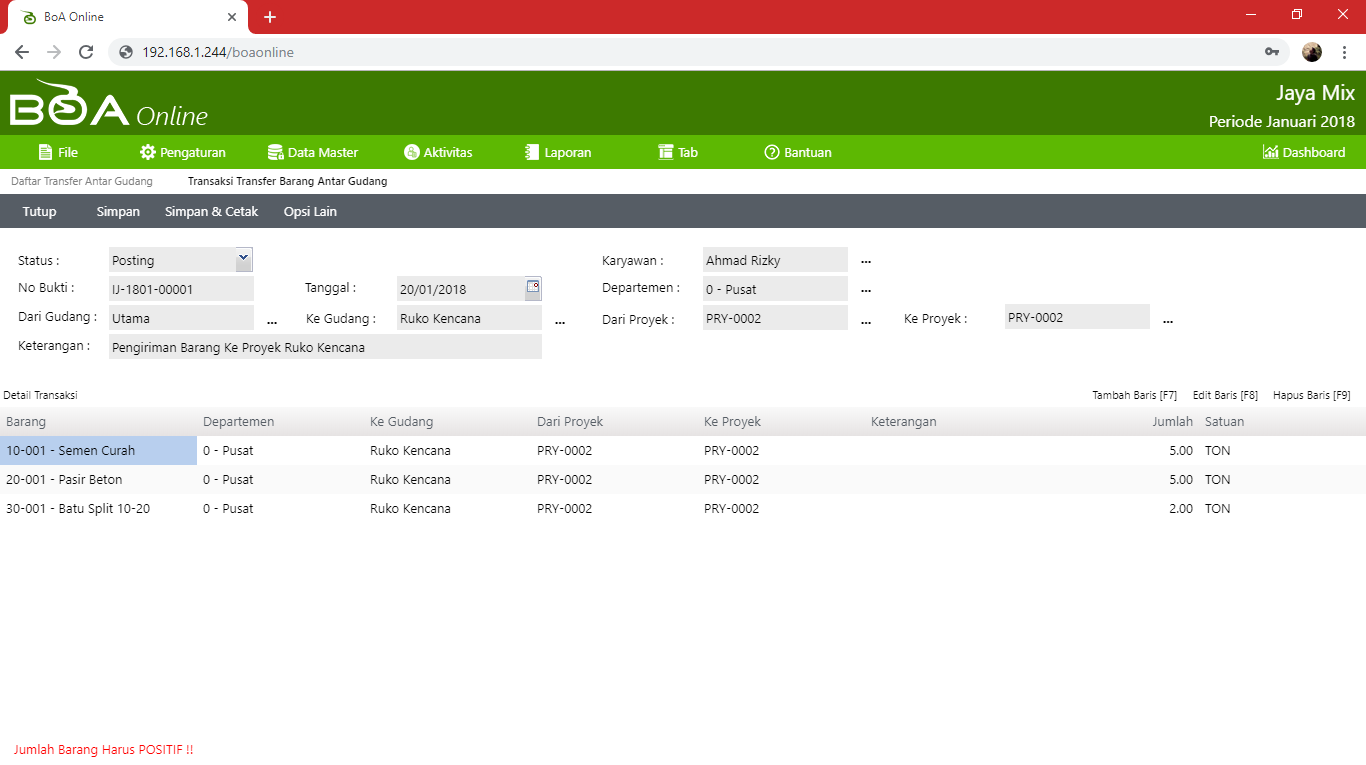Click the calendar icon beside Tanggal
1366x765 pixels.
533,288
